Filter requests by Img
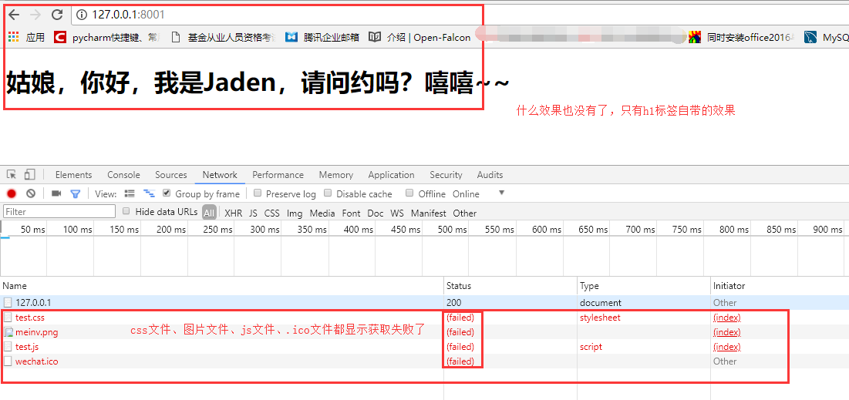849x400 pixels. click(295, 213)
